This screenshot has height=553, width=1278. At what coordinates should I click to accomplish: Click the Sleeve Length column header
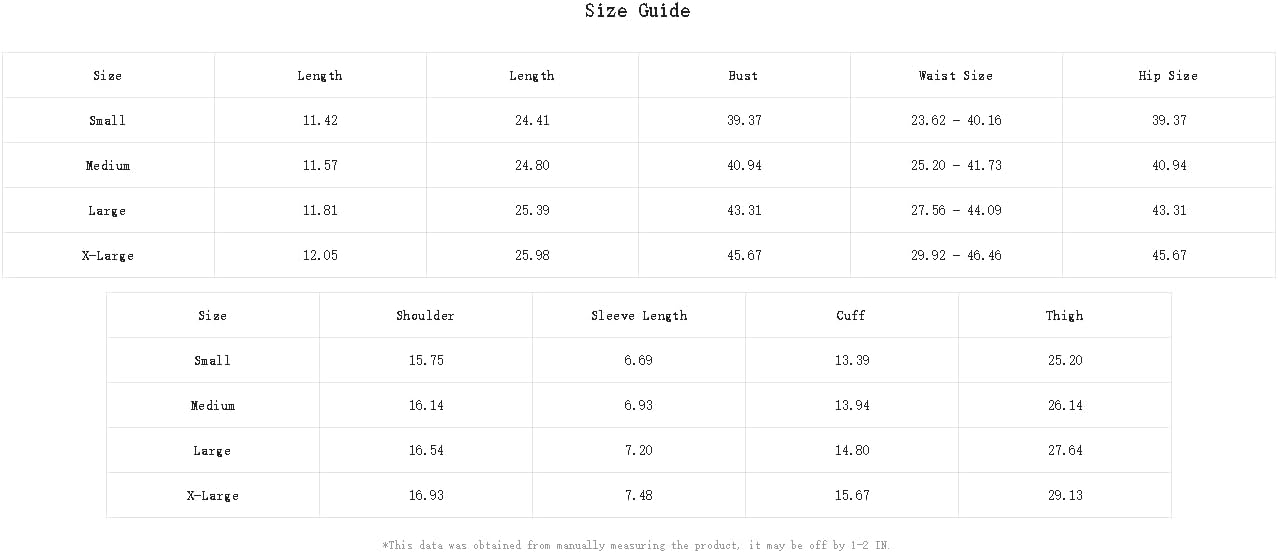[639, 316]
